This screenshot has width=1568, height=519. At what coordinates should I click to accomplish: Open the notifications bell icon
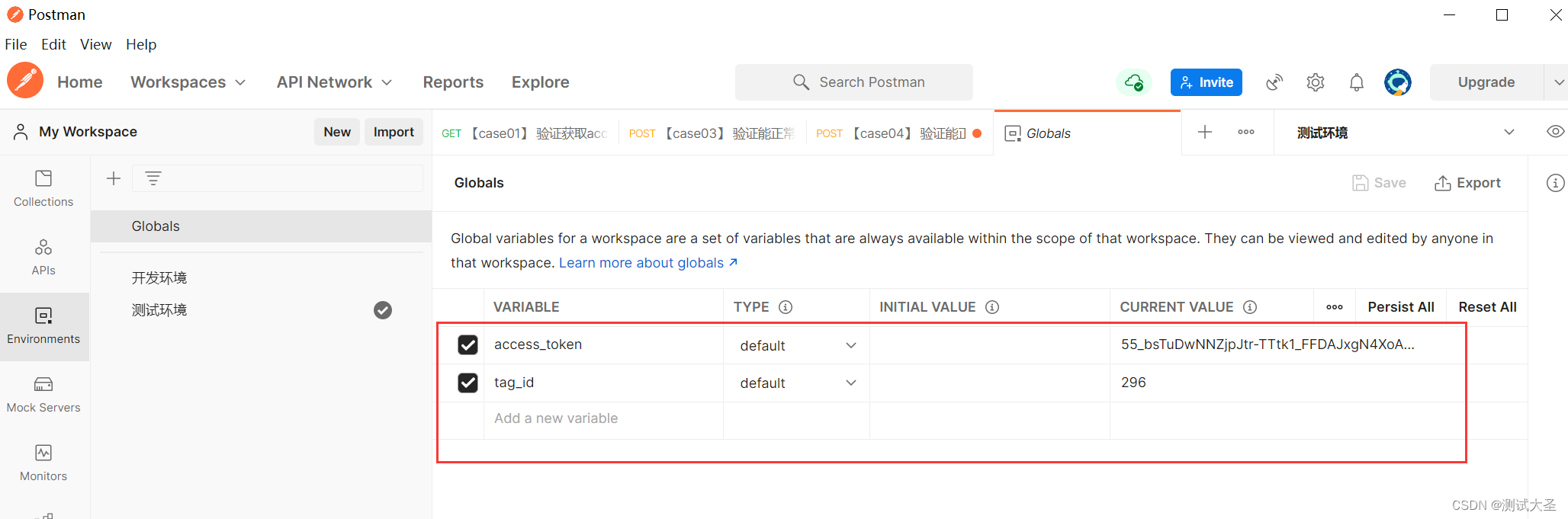click(1357, 82)
